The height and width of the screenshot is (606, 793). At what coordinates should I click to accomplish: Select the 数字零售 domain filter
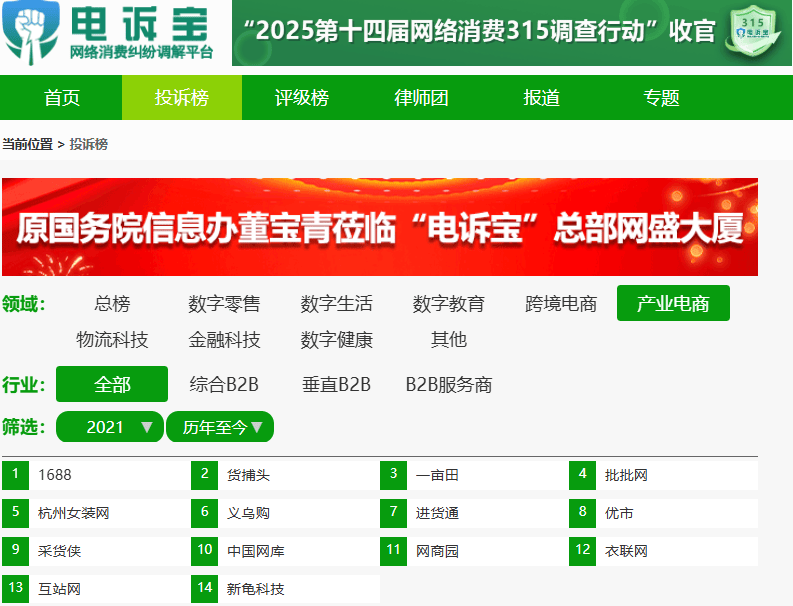point(224,304)
